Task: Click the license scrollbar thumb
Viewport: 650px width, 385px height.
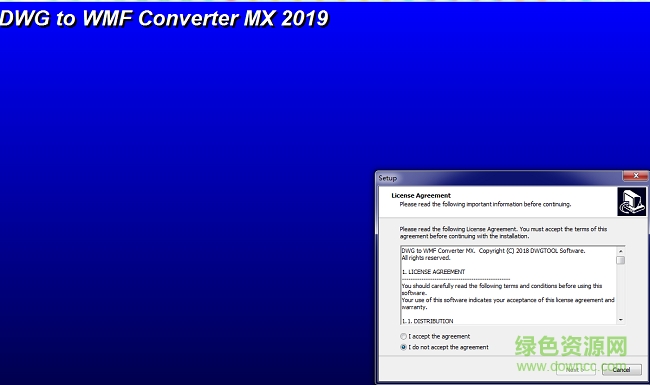Action: 621,260
